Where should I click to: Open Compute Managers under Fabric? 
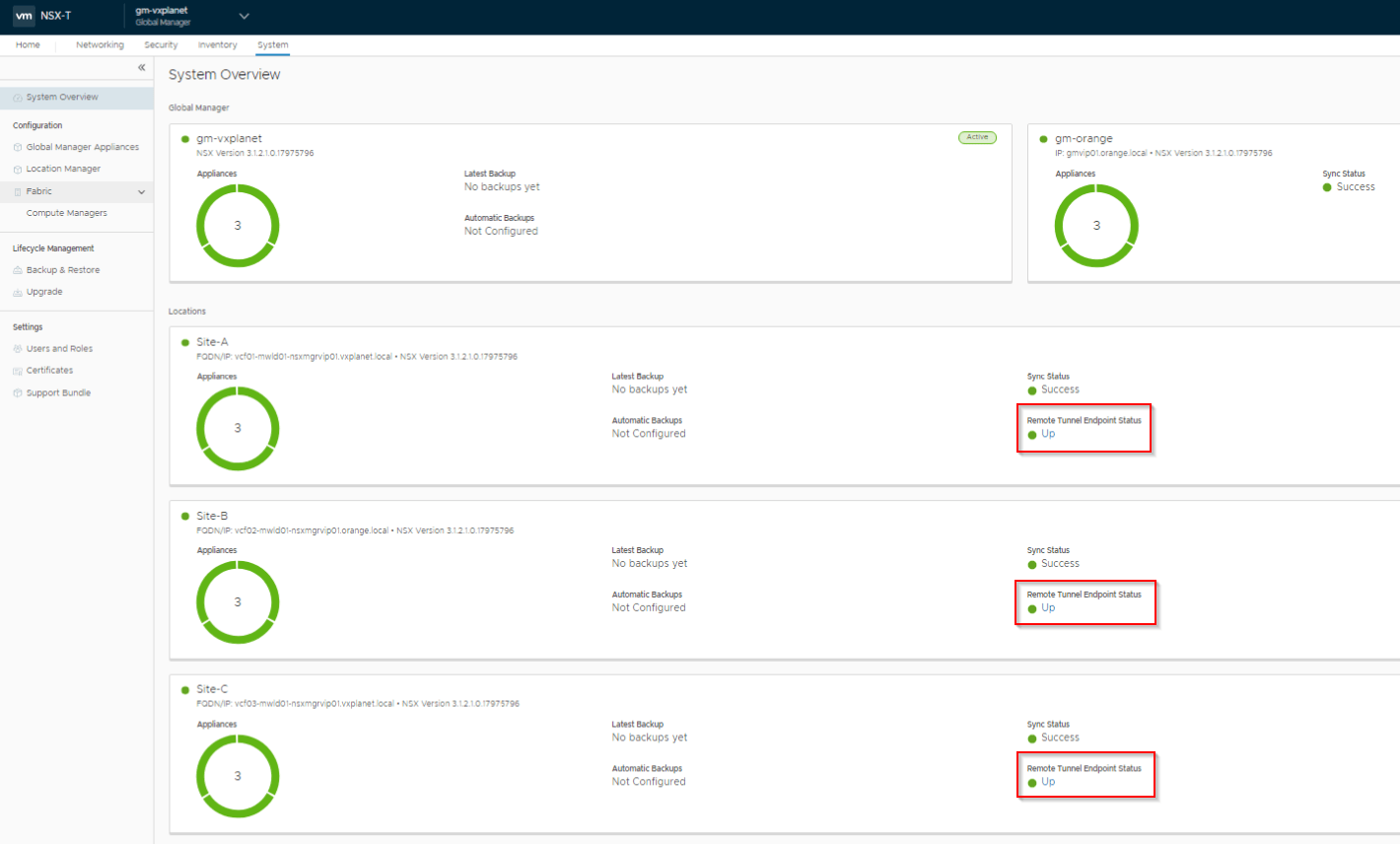pyautogui.click(x=66, y=213)
